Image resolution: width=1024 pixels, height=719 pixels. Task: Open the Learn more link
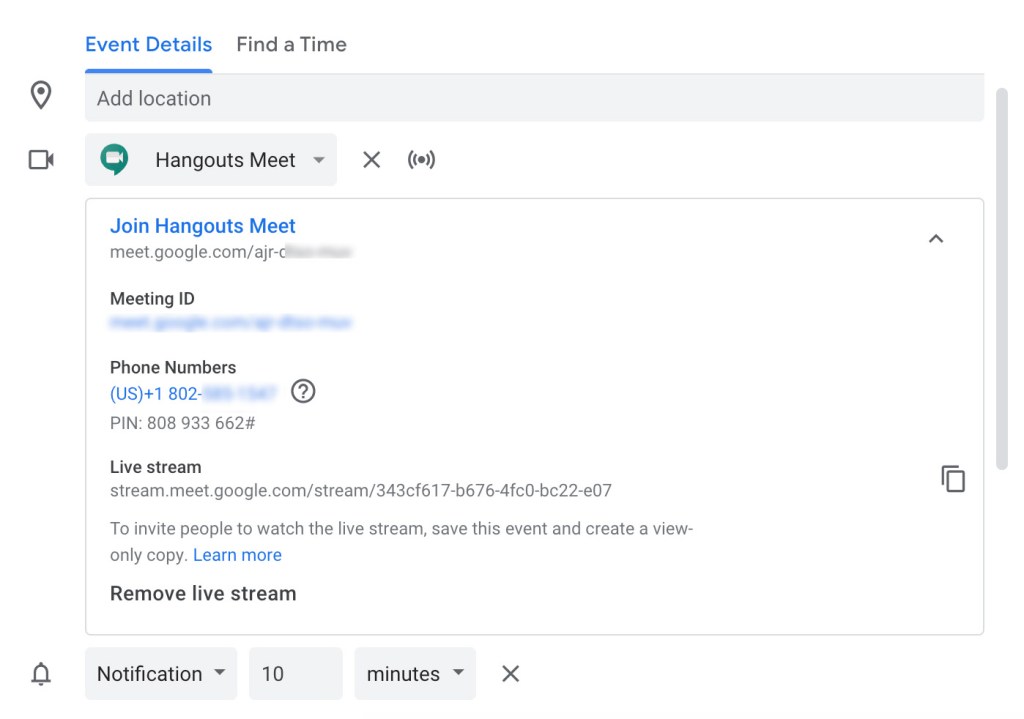pyautogui.click(x=237, y=555)
